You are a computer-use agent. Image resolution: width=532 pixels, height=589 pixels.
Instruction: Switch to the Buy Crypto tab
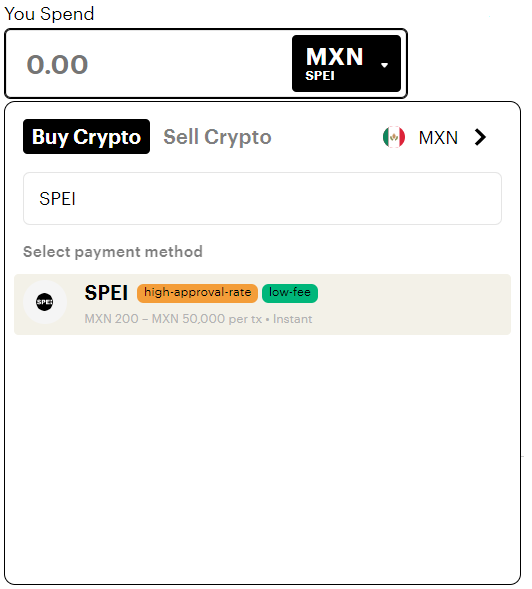click(x=86, y=137)
